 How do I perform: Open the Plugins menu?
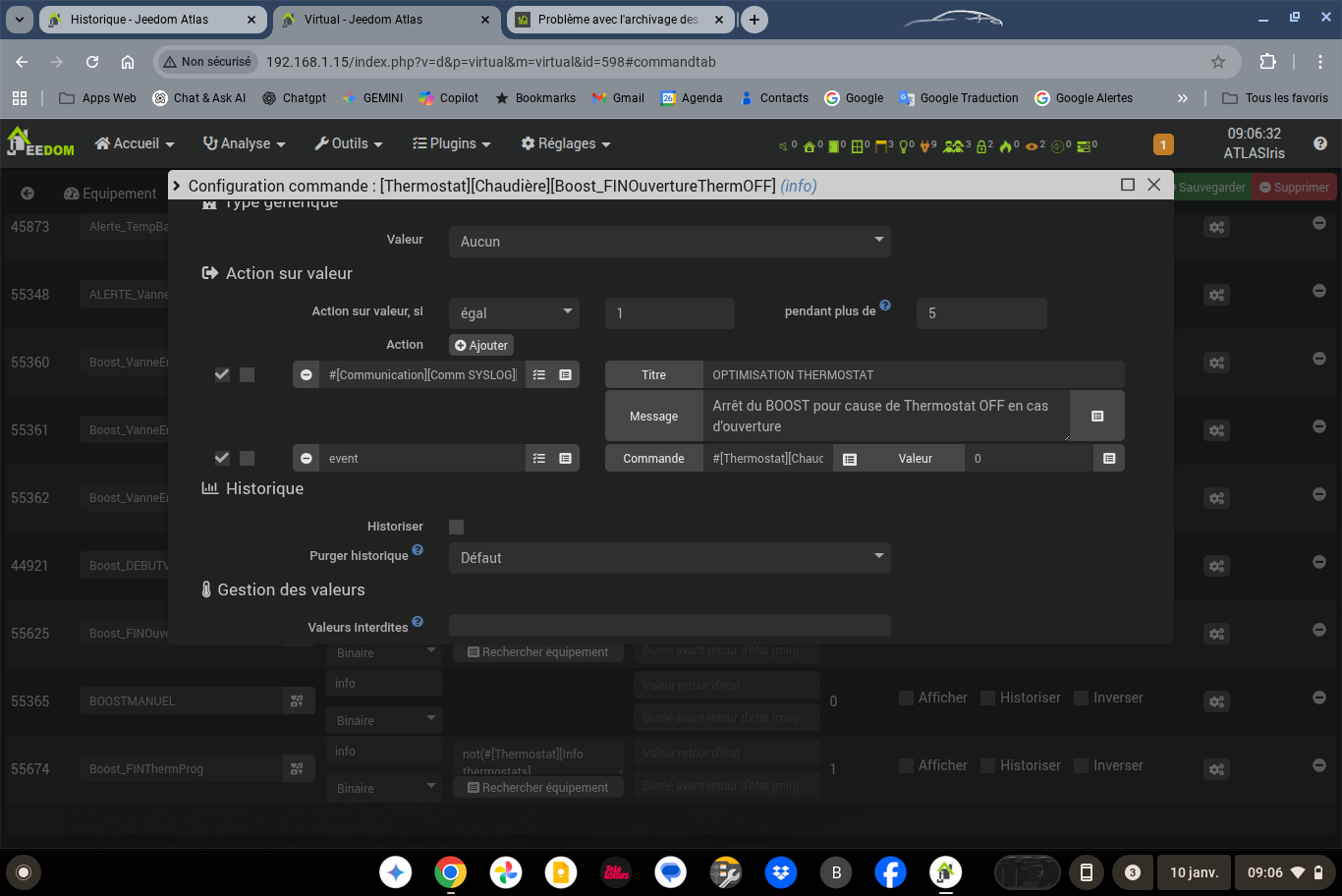pos(451,143)
